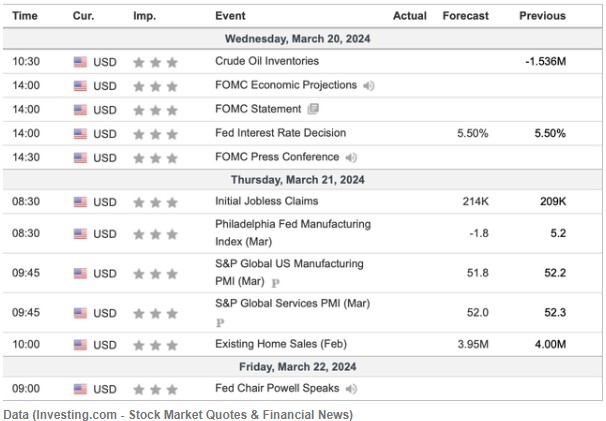Click document icon next to FOMC Statement
The height and width of the screenshot is (421, 606).
(x=313, y=109)
